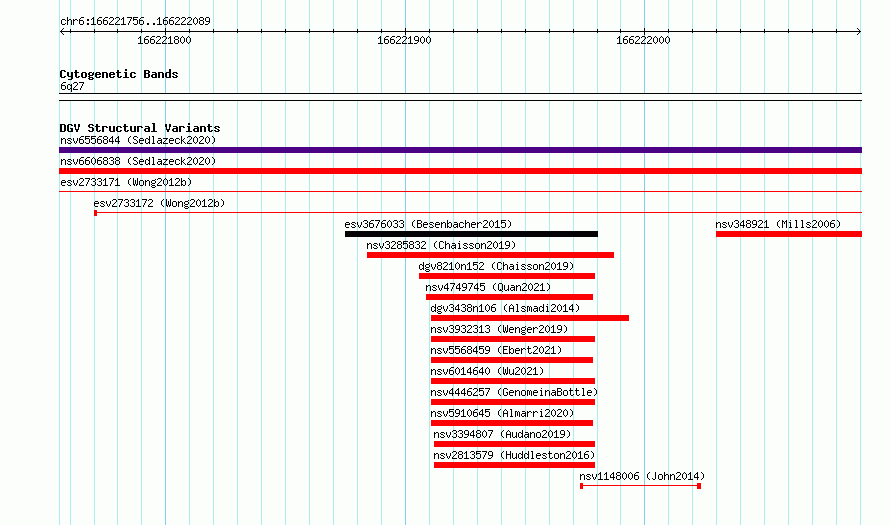Click ruler position 166221800
This screenshot has width=890, height=525.
click(165, 40)
